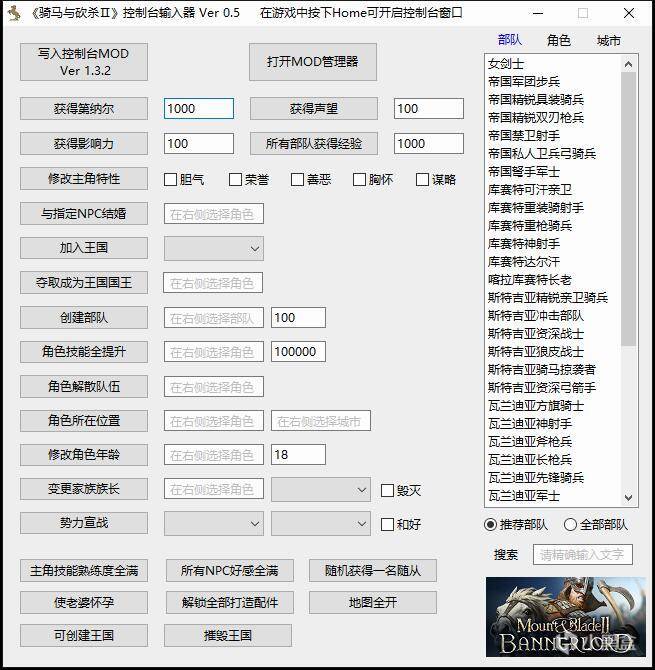
Task: Click the 修改角色年龄 button
Action: [84, 455]
